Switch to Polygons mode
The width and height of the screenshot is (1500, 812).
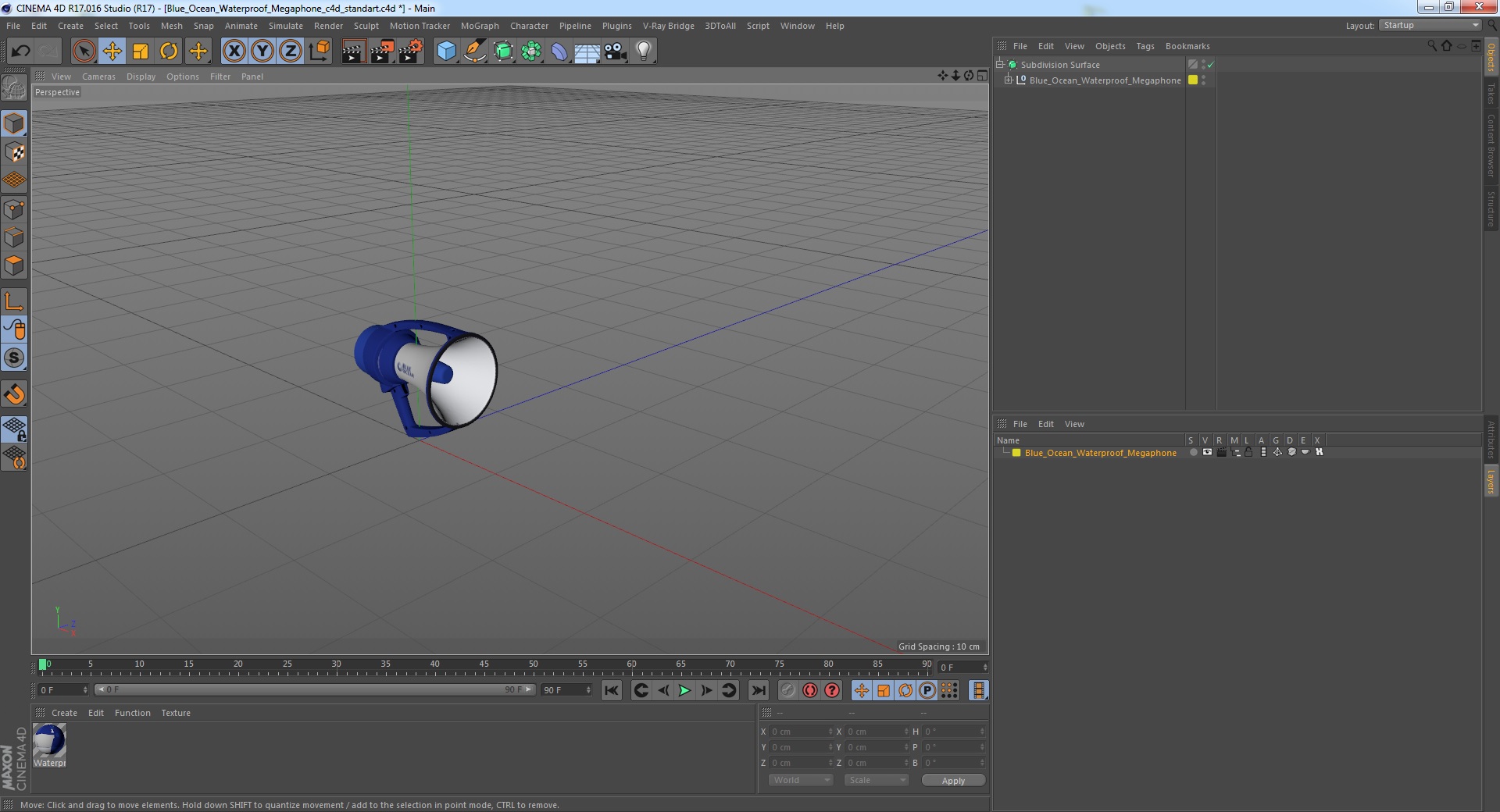[x=14, y=265]
